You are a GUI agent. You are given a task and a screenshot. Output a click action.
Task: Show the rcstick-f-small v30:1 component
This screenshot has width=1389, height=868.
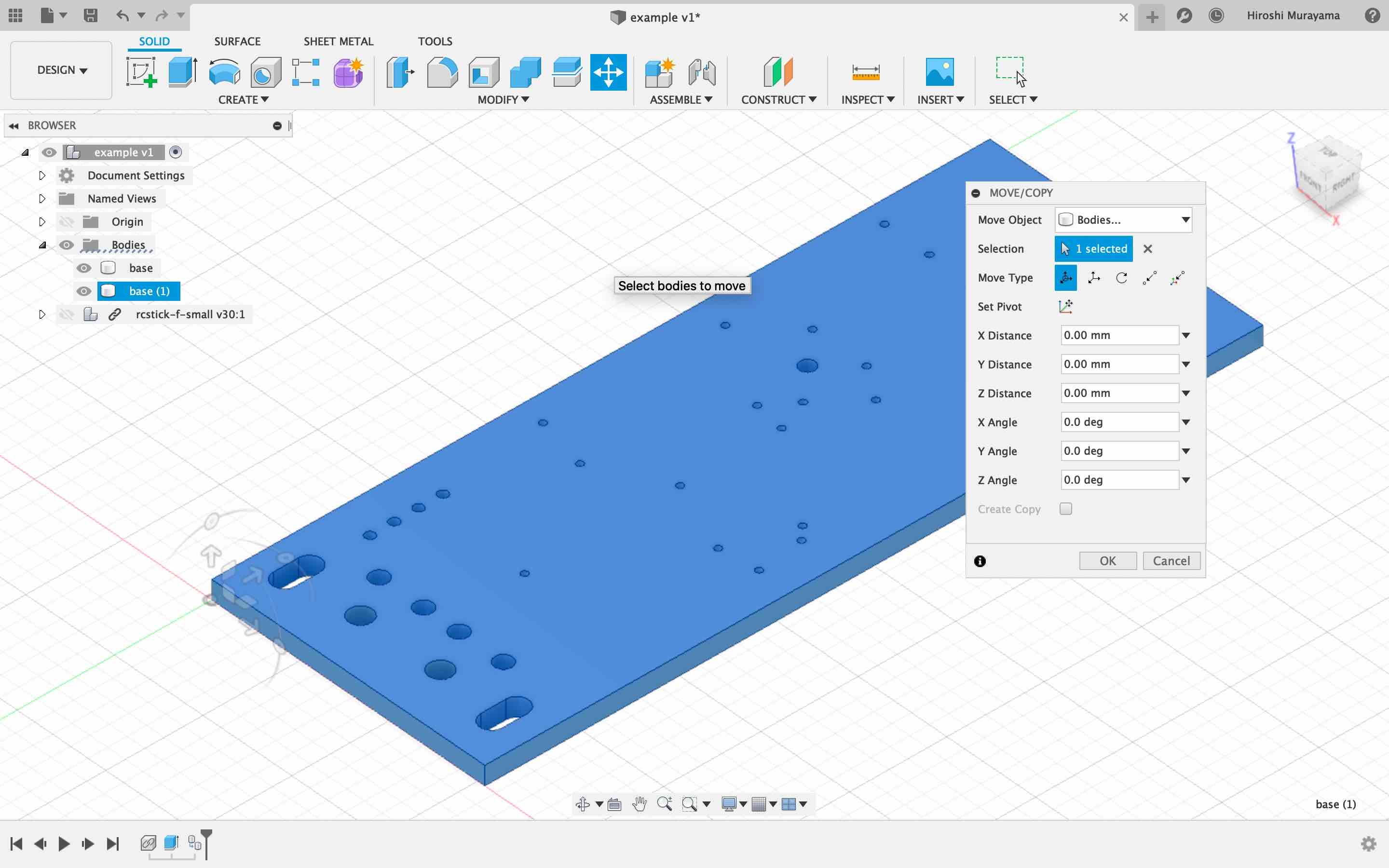pos(67,314)
